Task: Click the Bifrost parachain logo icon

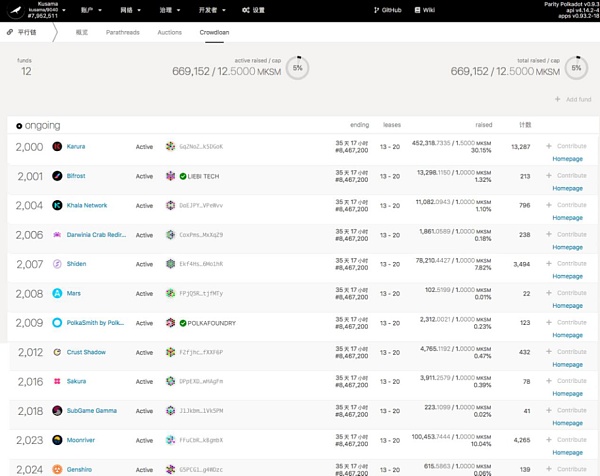Action: tap(57, 176)
